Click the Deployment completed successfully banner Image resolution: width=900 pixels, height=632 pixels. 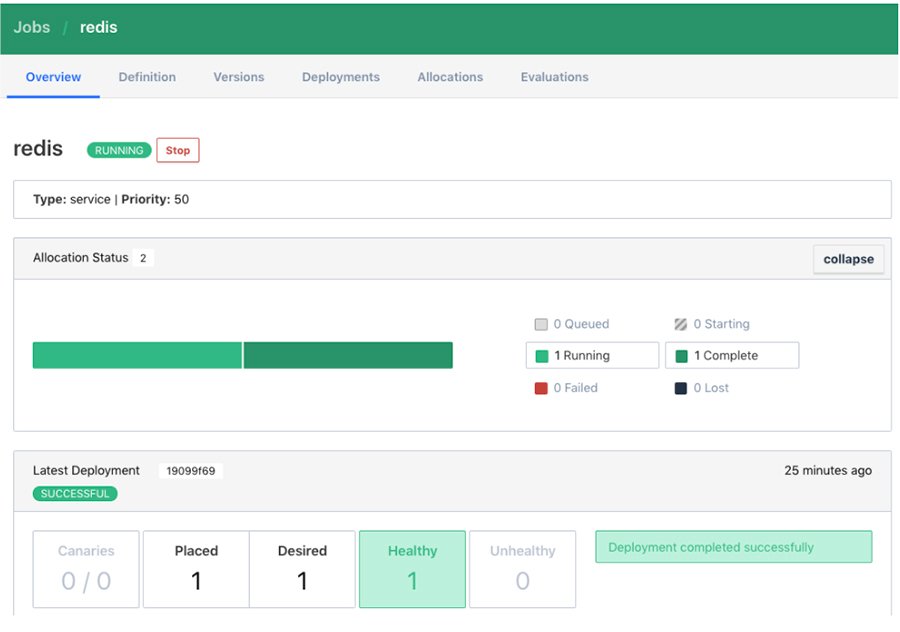pyautogui.click(x=733, y=547)
